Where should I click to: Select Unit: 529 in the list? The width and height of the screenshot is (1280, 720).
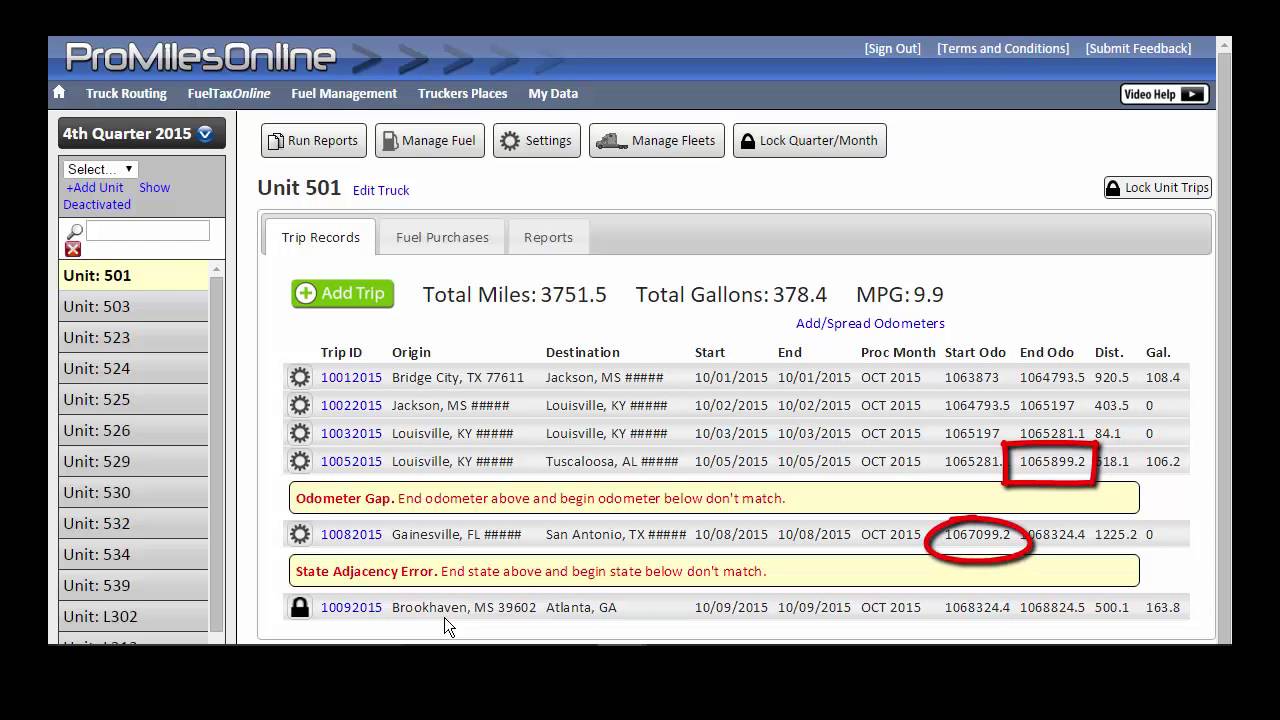pos(133,461)
